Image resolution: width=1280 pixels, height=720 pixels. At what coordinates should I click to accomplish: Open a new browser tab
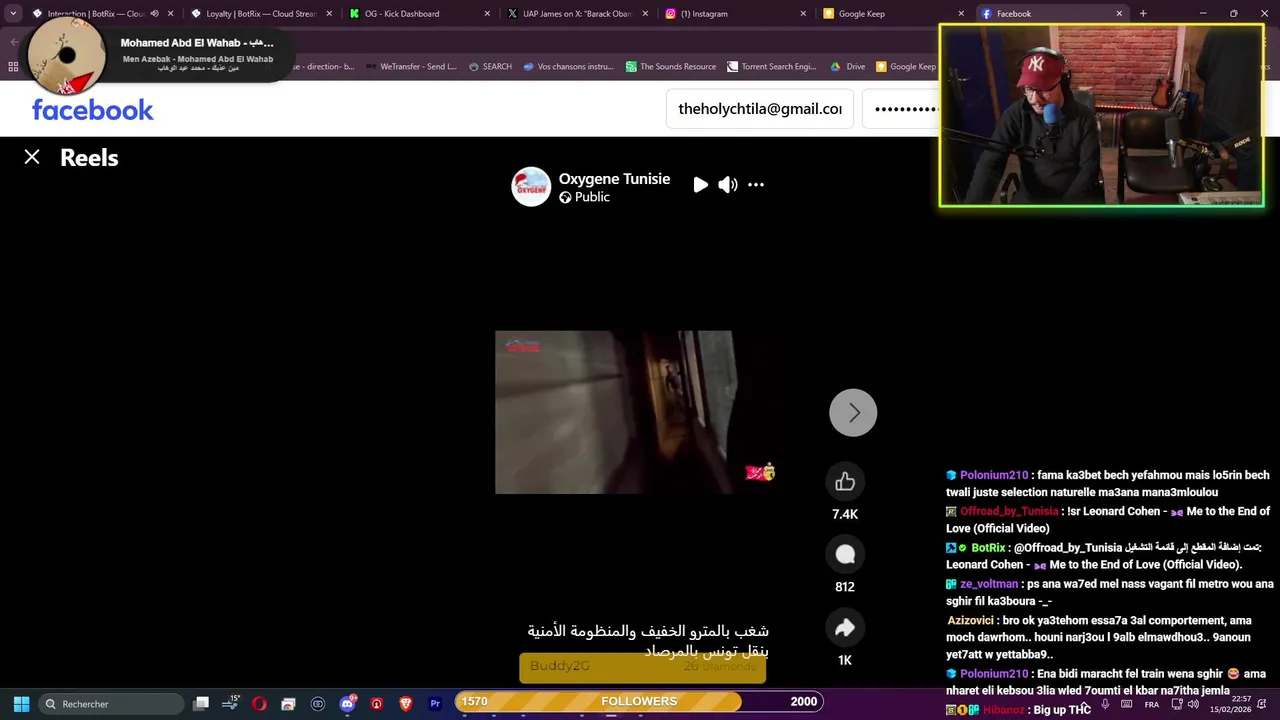pyautogui.click(x=1143, y=14)
